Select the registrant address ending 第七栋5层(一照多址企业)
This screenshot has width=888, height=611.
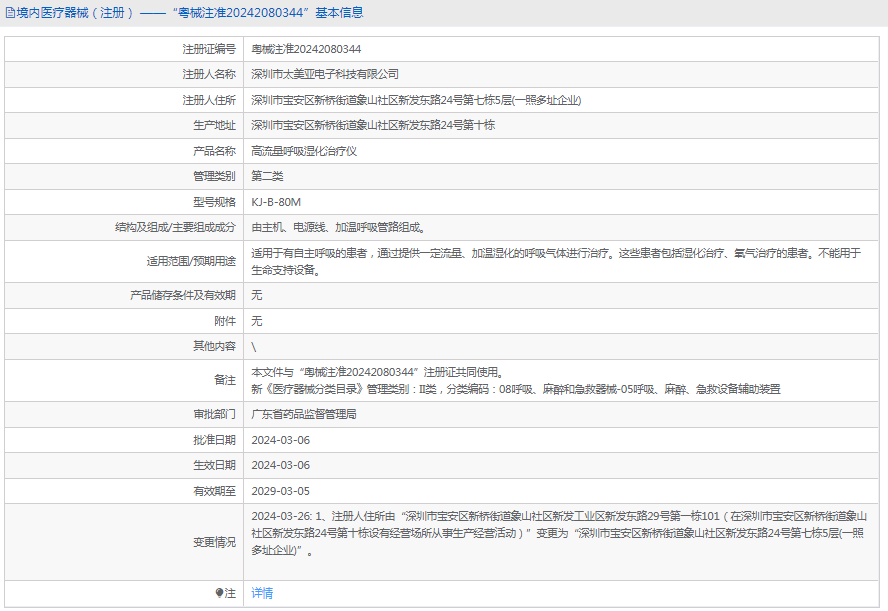tap(416, 100)
